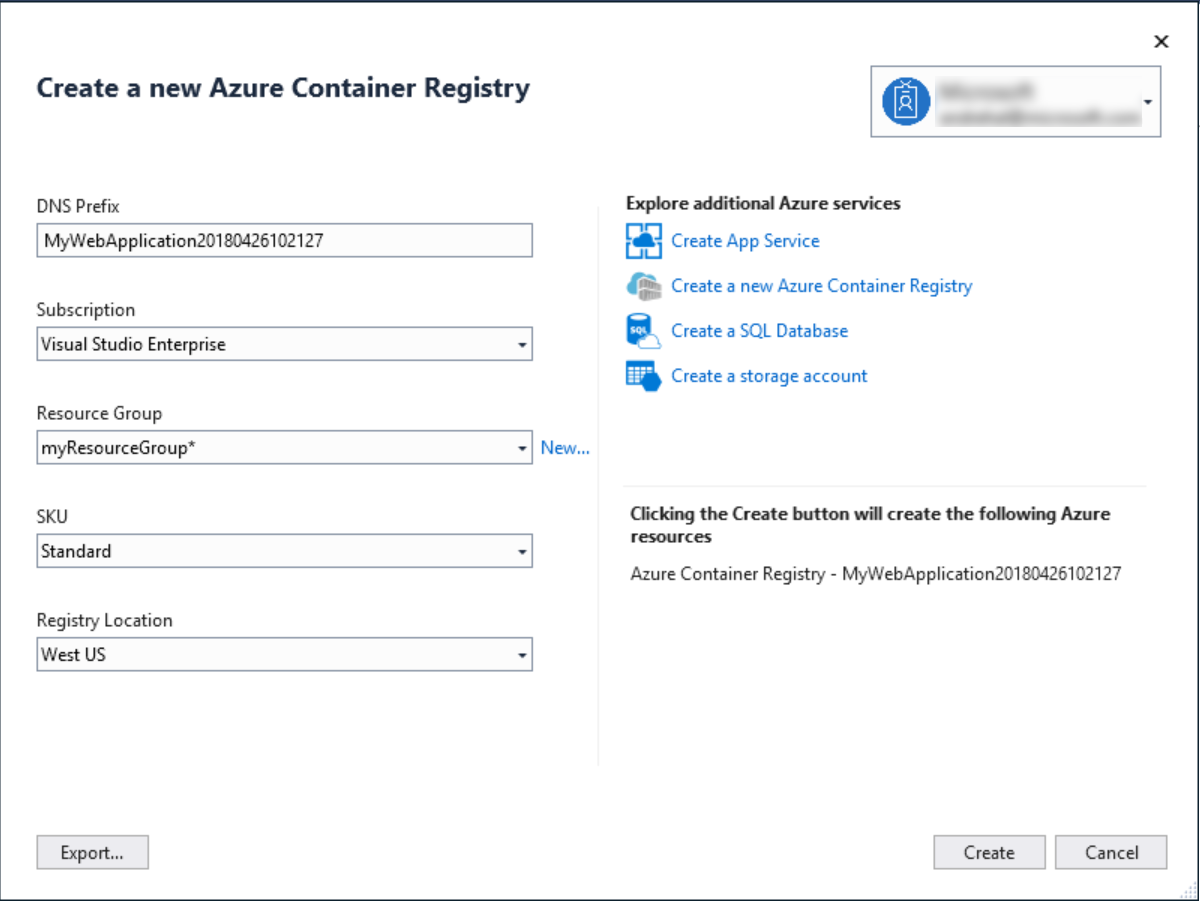Click the Cancel button
Screen dimensions: 1200x902
1111,852
